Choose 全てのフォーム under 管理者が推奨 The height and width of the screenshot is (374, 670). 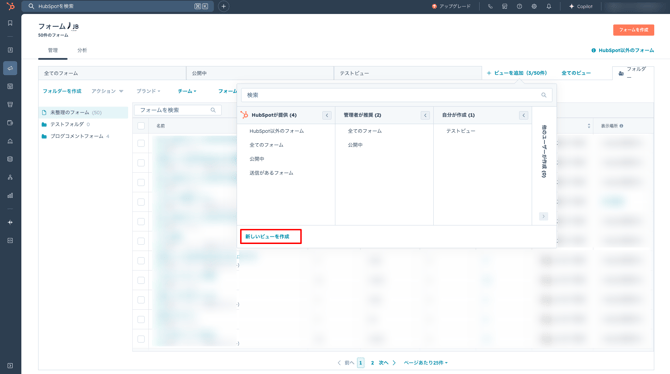click(364, 131)
